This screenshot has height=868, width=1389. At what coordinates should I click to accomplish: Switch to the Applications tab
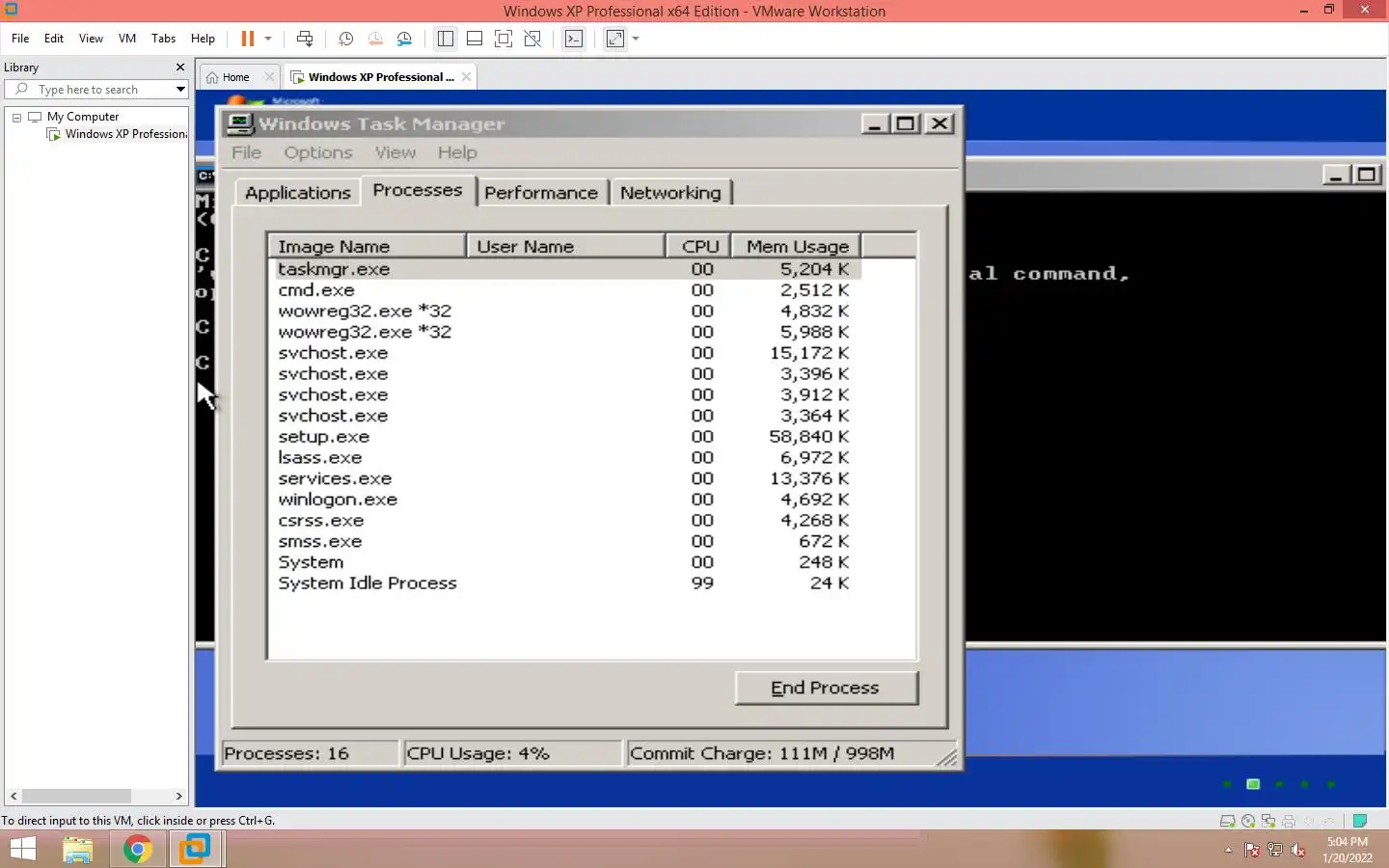pos(298,193)
